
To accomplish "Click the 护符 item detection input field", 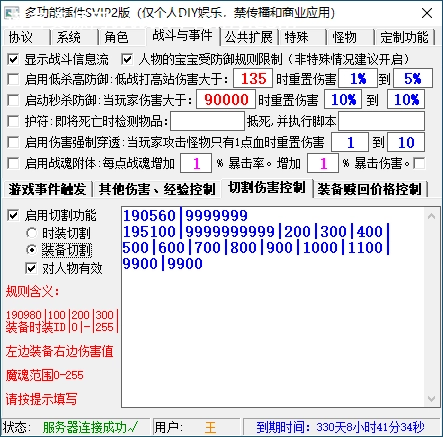I will (207, 121).
